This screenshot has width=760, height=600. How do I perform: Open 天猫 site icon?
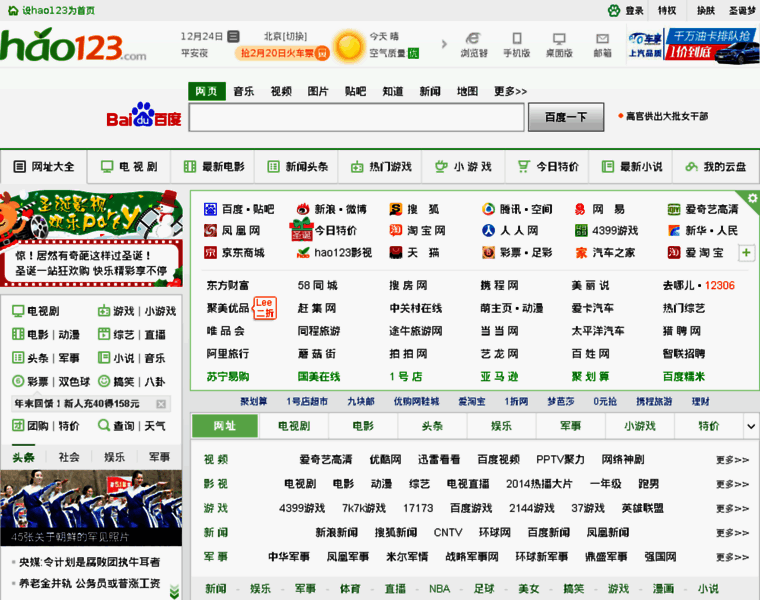click(396, 253)
